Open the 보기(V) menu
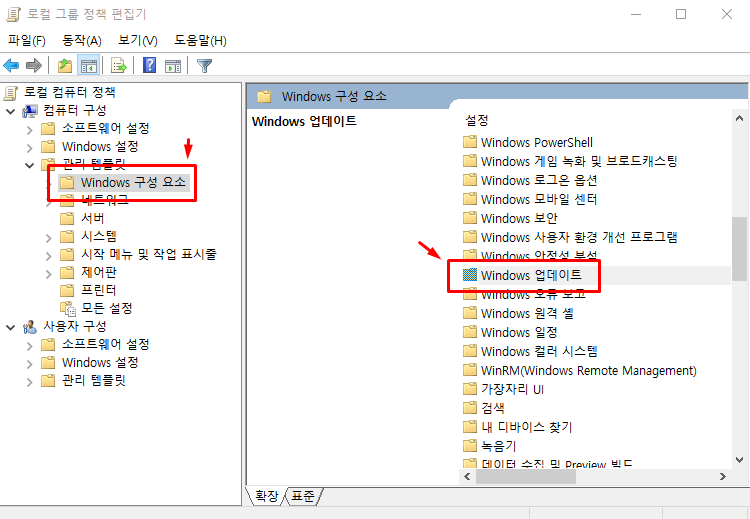This screenshot has width=750, height=519. pyautogui.click(x=138, y=41)
